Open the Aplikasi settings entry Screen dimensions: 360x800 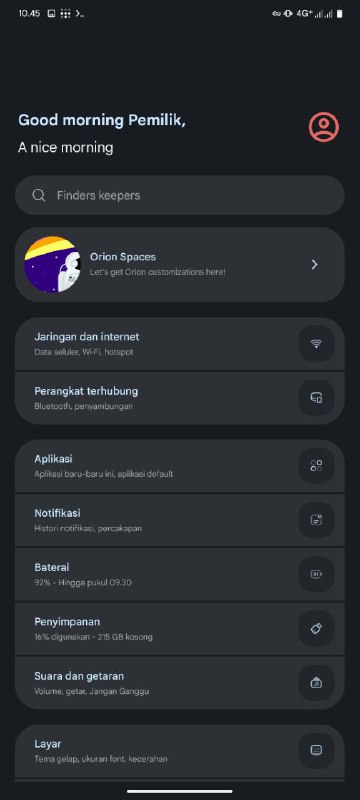(x=179, y=466)
